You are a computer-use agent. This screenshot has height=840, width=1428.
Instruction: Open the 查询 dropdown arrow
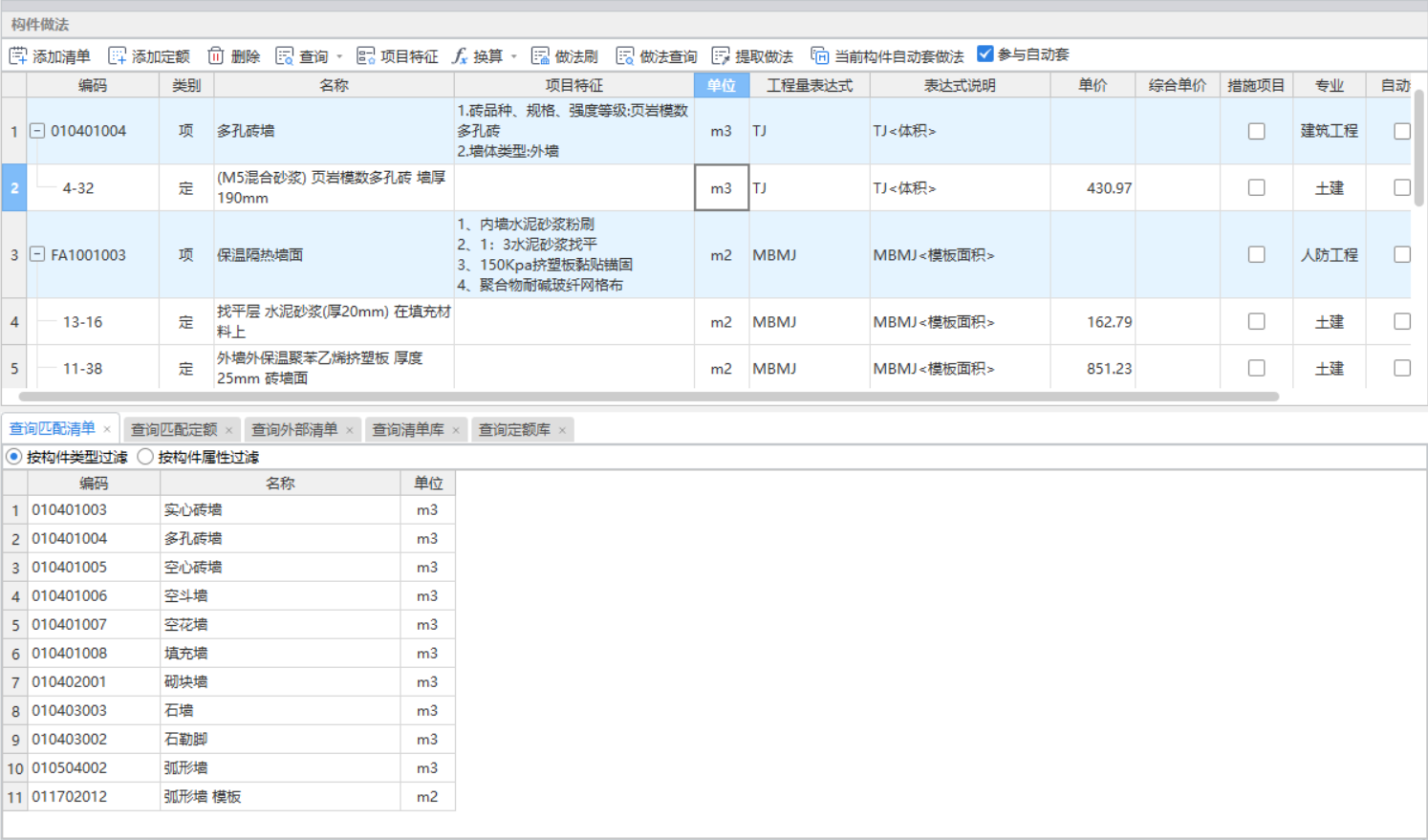point(339,56)
